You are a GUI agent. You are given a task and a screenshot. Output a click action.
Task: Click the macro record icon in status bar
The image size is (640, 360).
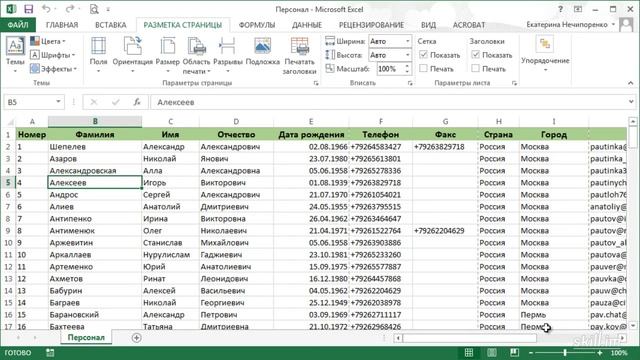click(x=50, y=353)
